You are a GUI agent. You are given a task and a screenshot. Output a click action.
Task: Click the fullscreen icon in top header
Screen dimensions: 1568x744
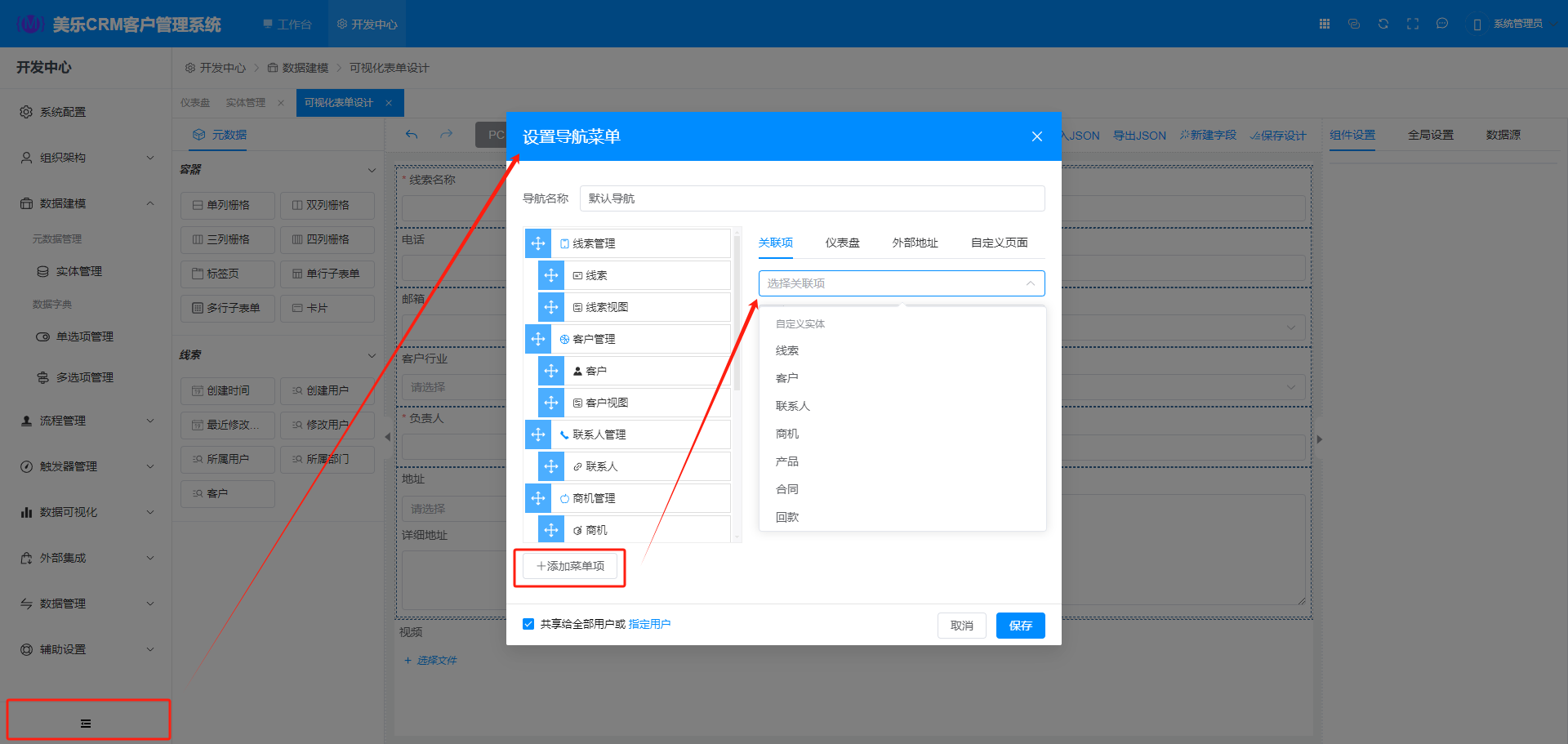click(1413, 24)
